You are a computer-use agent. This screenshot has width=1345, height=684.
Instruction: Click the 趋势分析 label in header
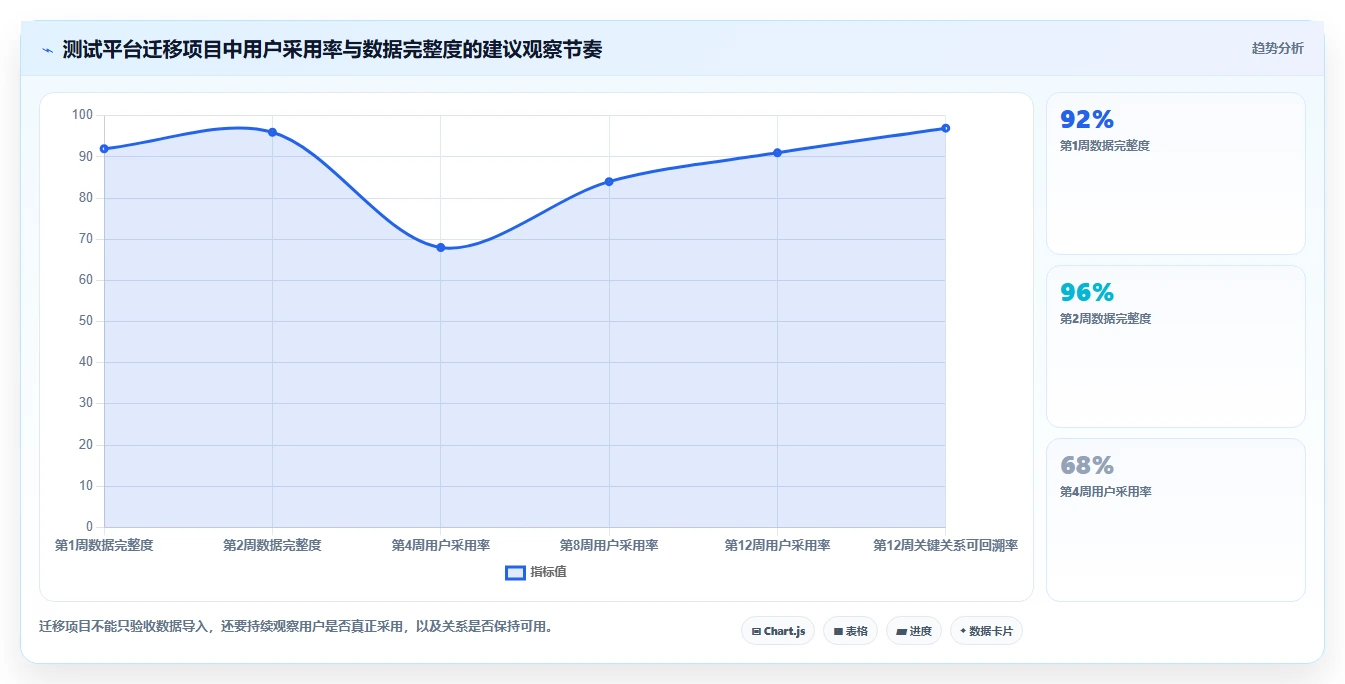click(1277, 48)
